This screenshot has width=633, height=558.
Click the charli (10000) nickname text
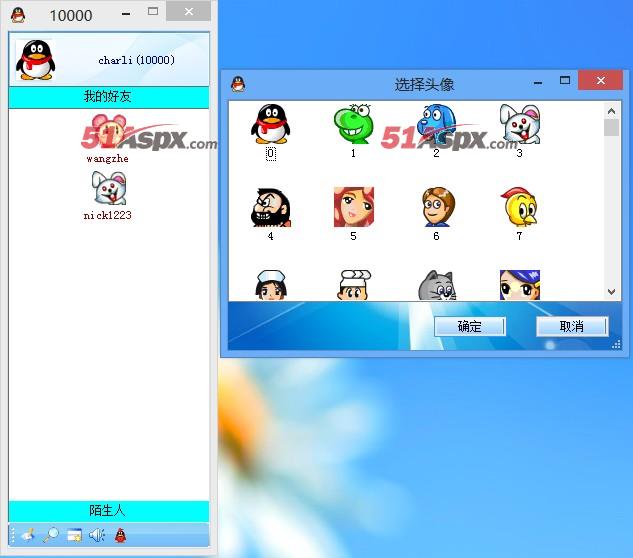136,60
